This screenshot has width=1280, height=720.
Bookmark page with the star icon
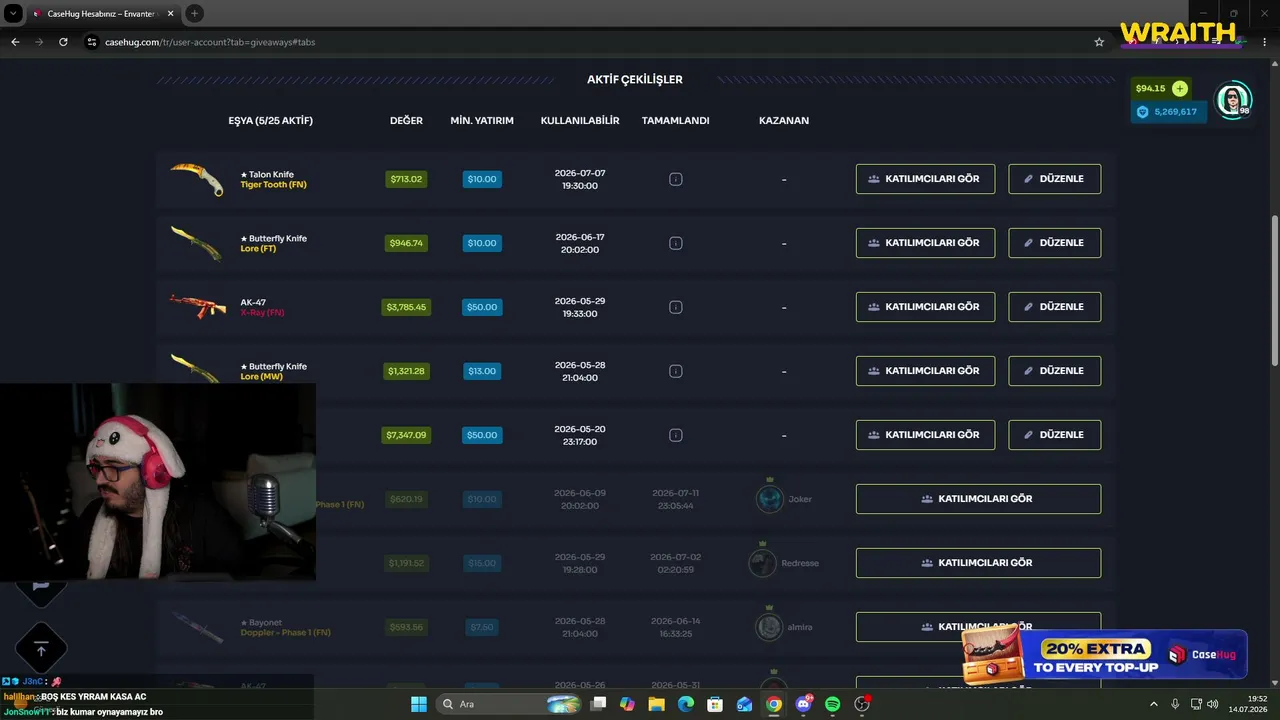point(1099,42)
